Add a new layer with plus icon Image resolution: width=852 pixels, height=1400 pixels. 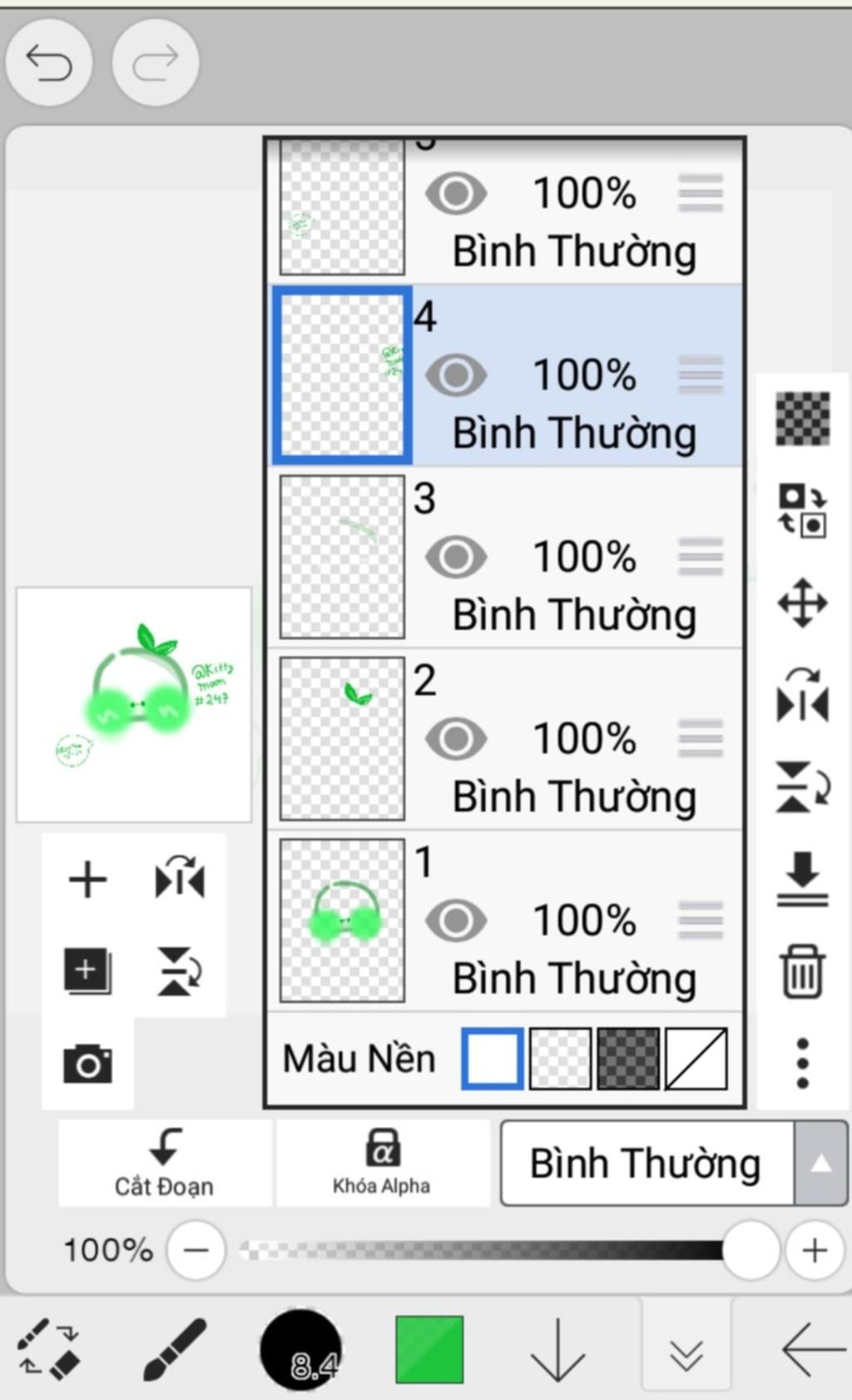click(x=87, y=880)
